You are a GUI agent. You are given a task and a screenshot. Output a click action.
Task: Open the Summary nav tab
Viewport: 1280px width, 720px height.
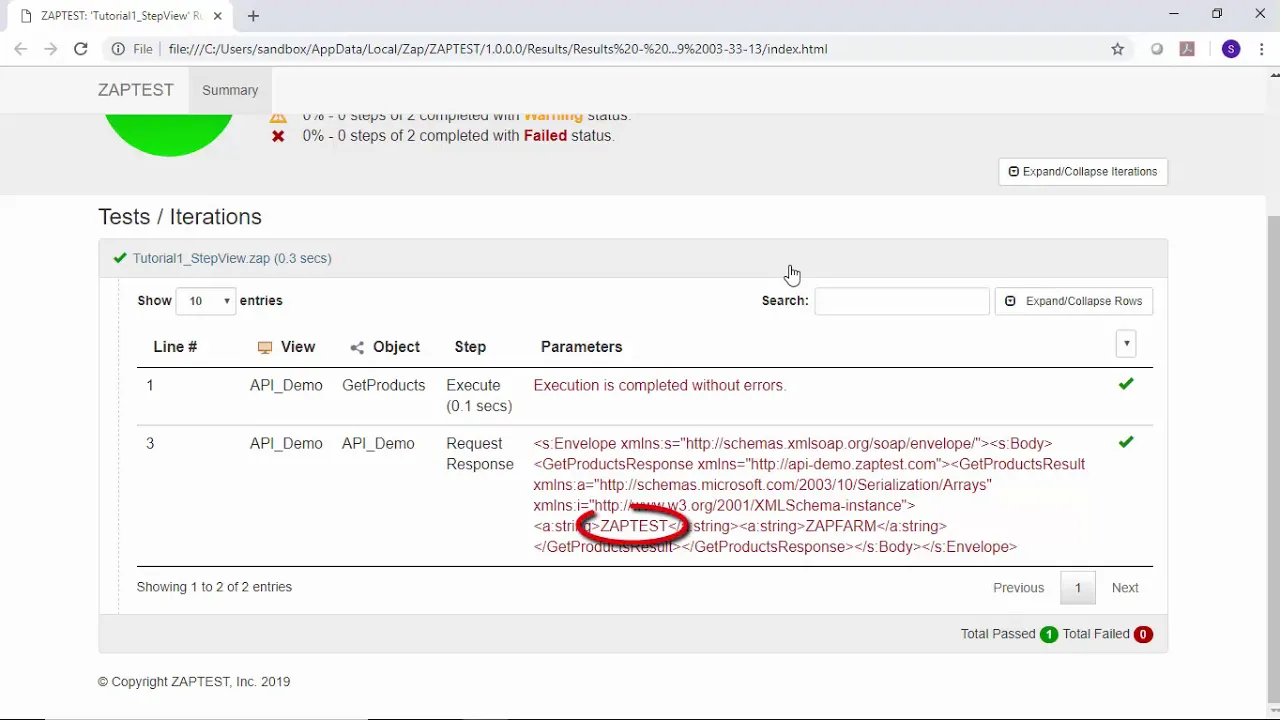click(x=230, y=90)
